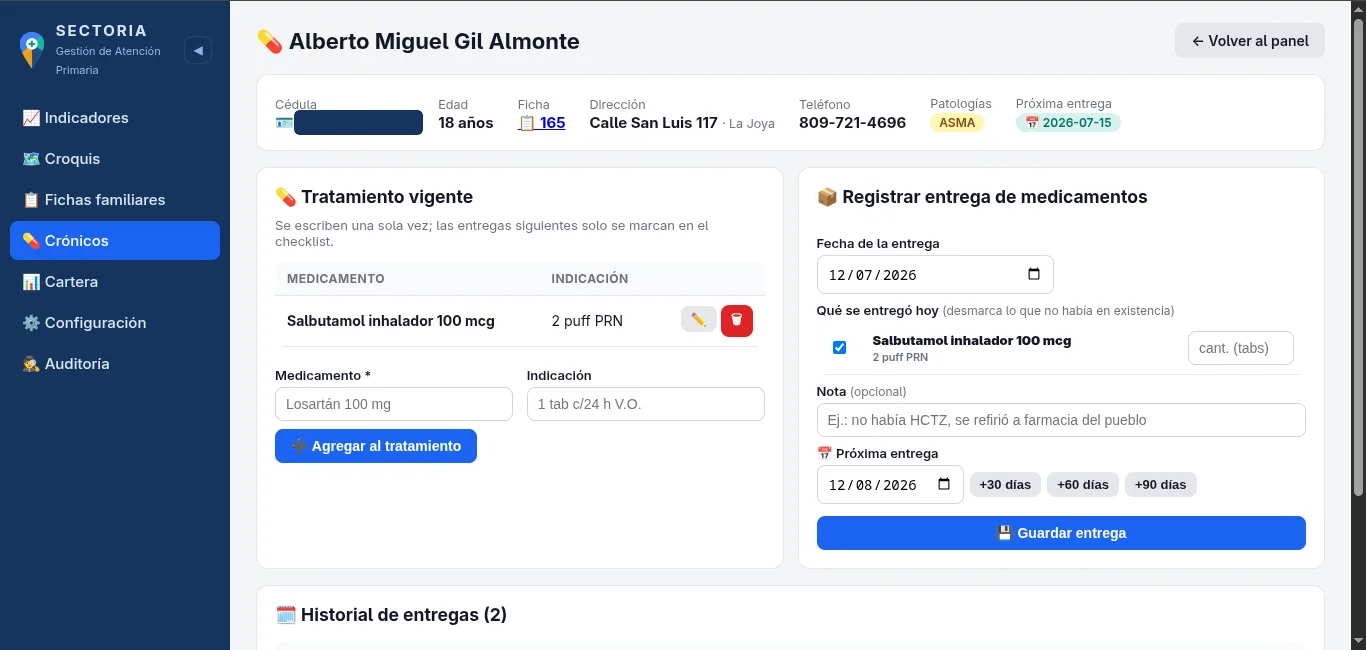
Task: Click the MEDICAMENTO column header
Action: 336,279
